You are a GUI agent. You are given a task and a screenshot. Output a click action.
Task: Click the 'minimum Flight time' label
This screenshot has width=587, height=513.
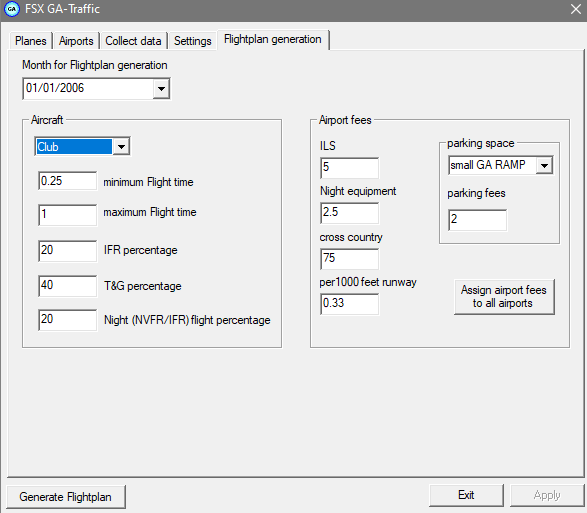pos(149,182)
